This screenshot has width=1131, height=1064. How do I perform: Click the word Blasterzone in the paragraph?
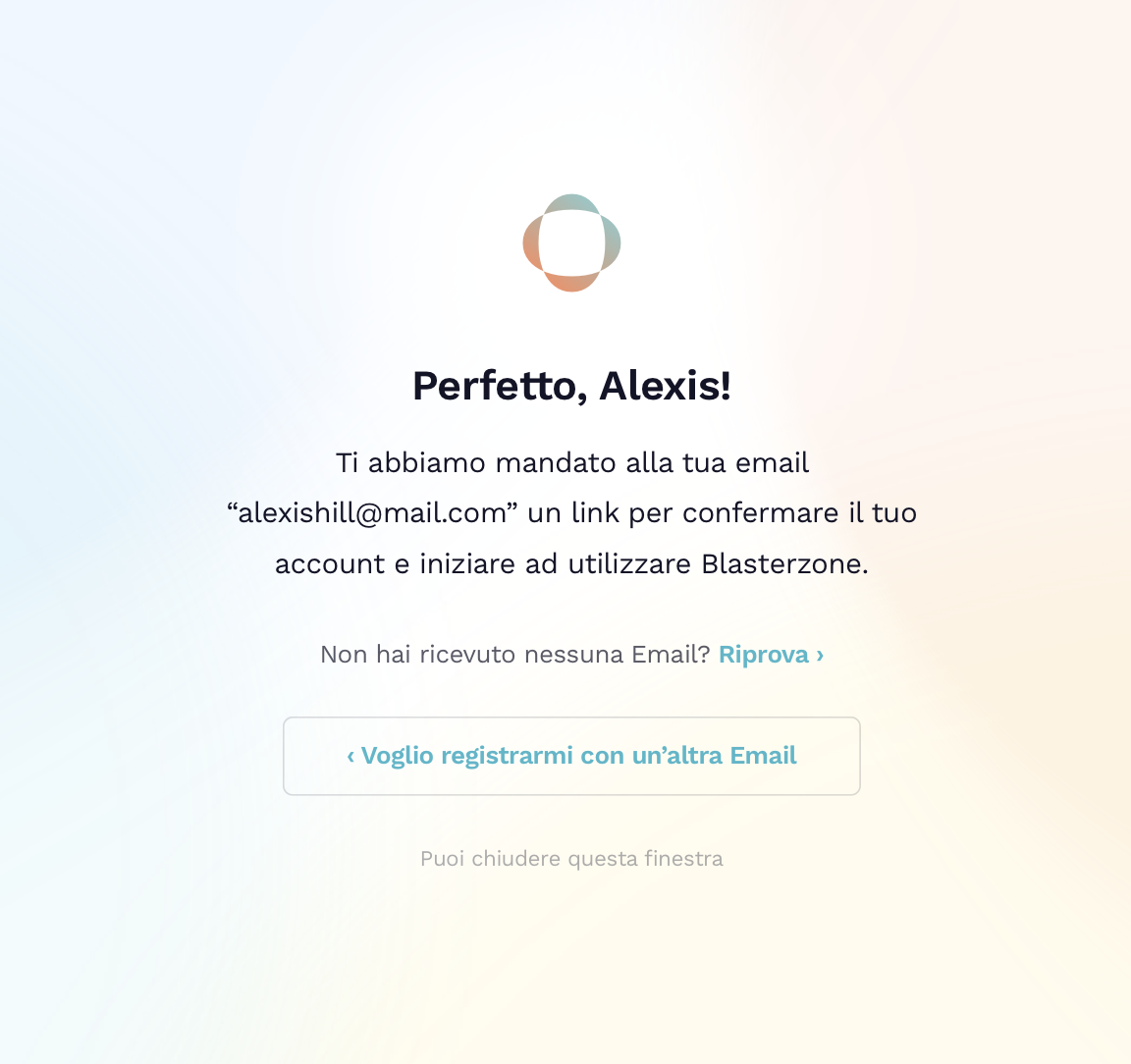[x=784, y=564]
